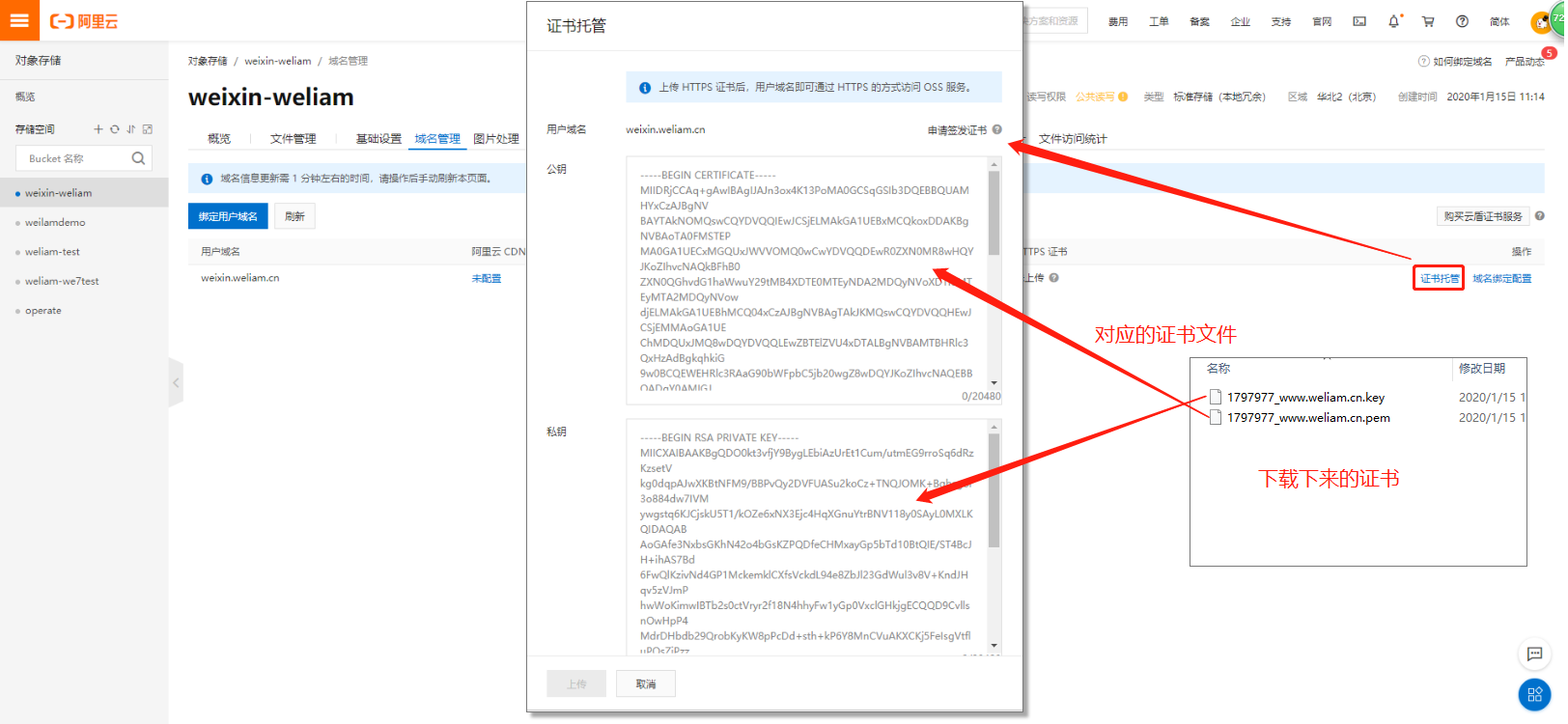The width and height of the screenshot is (1568, 724).
Task: Click help icon next to 购买云盾证书服务
Action: click(x=1540, y=216)
